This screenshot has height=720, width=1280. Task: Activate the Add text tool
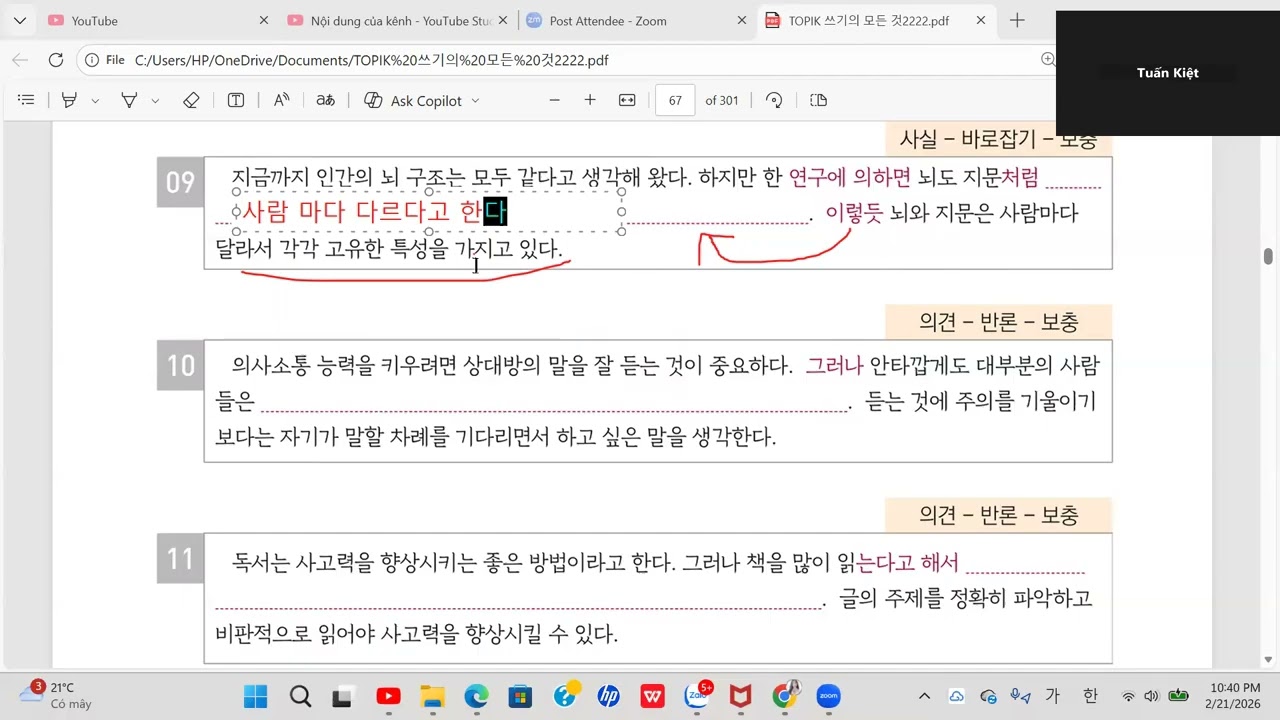236,100
